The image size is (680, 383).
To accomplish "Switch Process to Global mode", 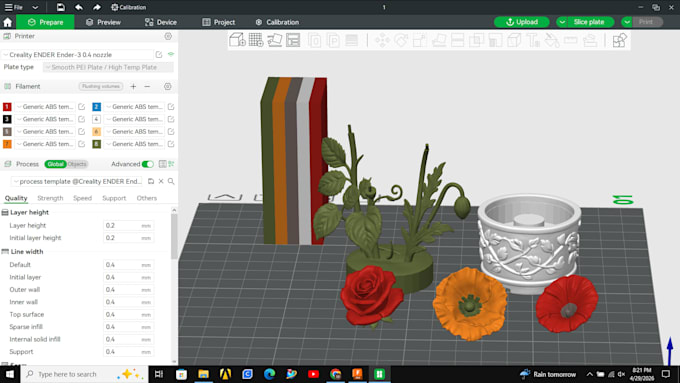I will 55,164.
